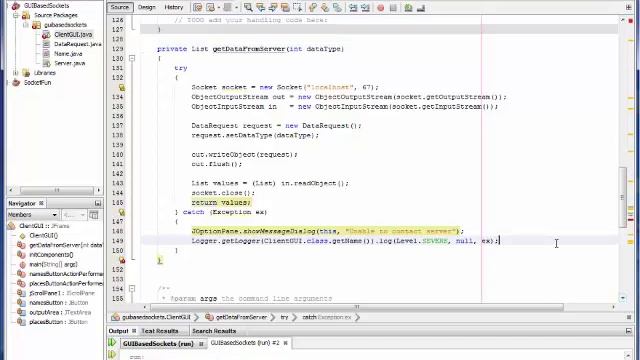This screenshot has width=640, height=360.
Task: Select GUIBasedSockets (run) output tab
Action: click(158, 344)
